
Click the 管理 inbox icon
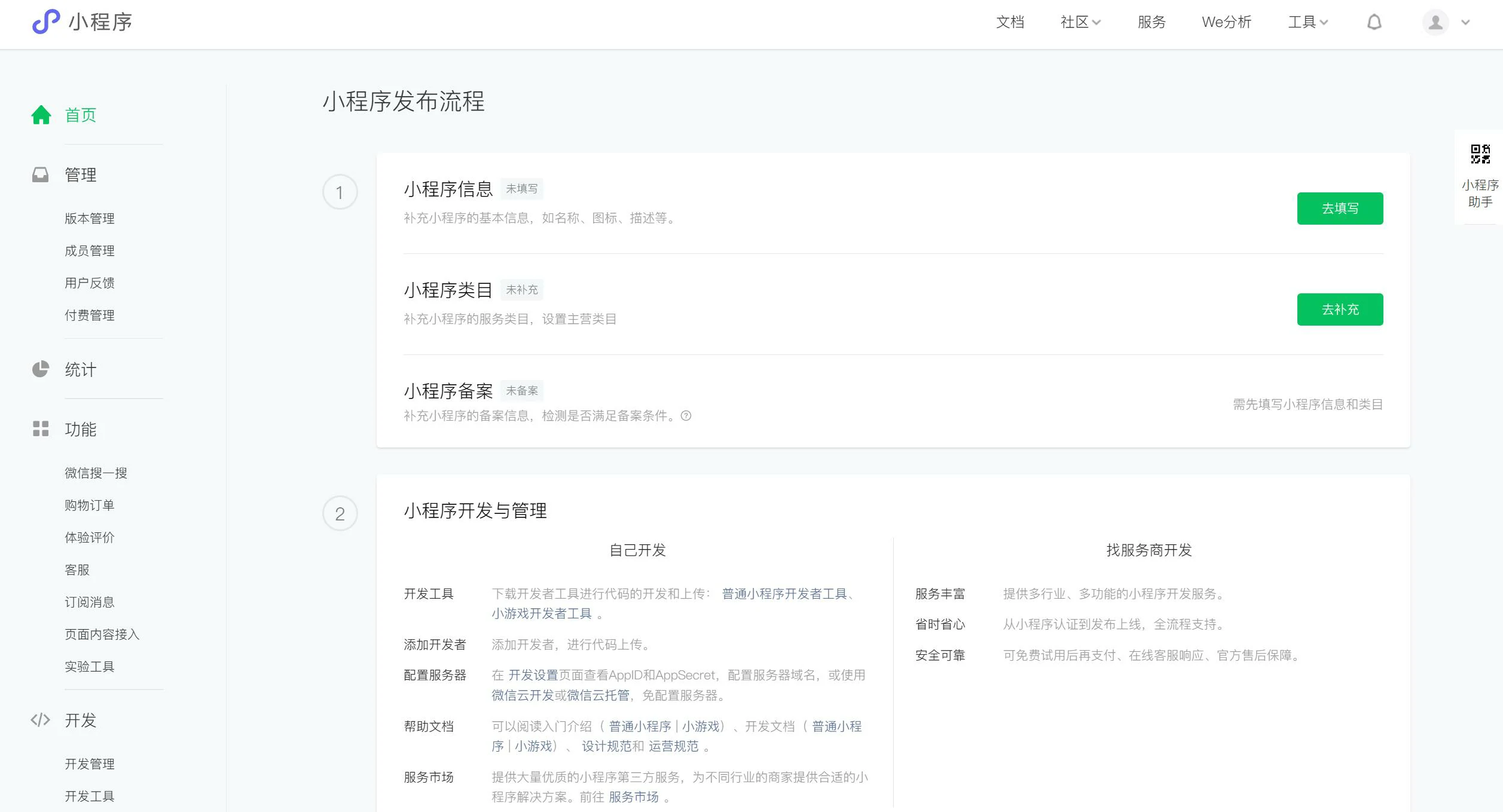pyautogui.click(x=40, y=174)
